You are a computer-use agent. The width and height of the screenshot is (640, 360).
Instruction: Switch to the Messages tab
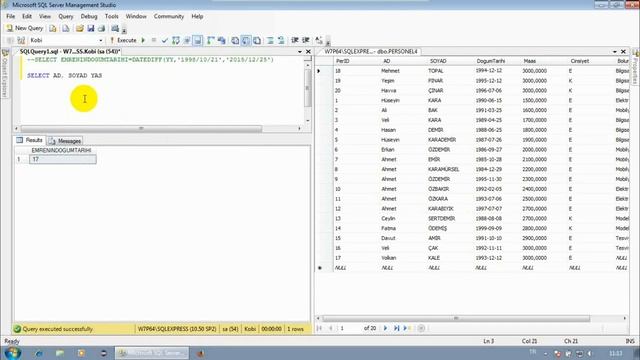click(65, 141)
